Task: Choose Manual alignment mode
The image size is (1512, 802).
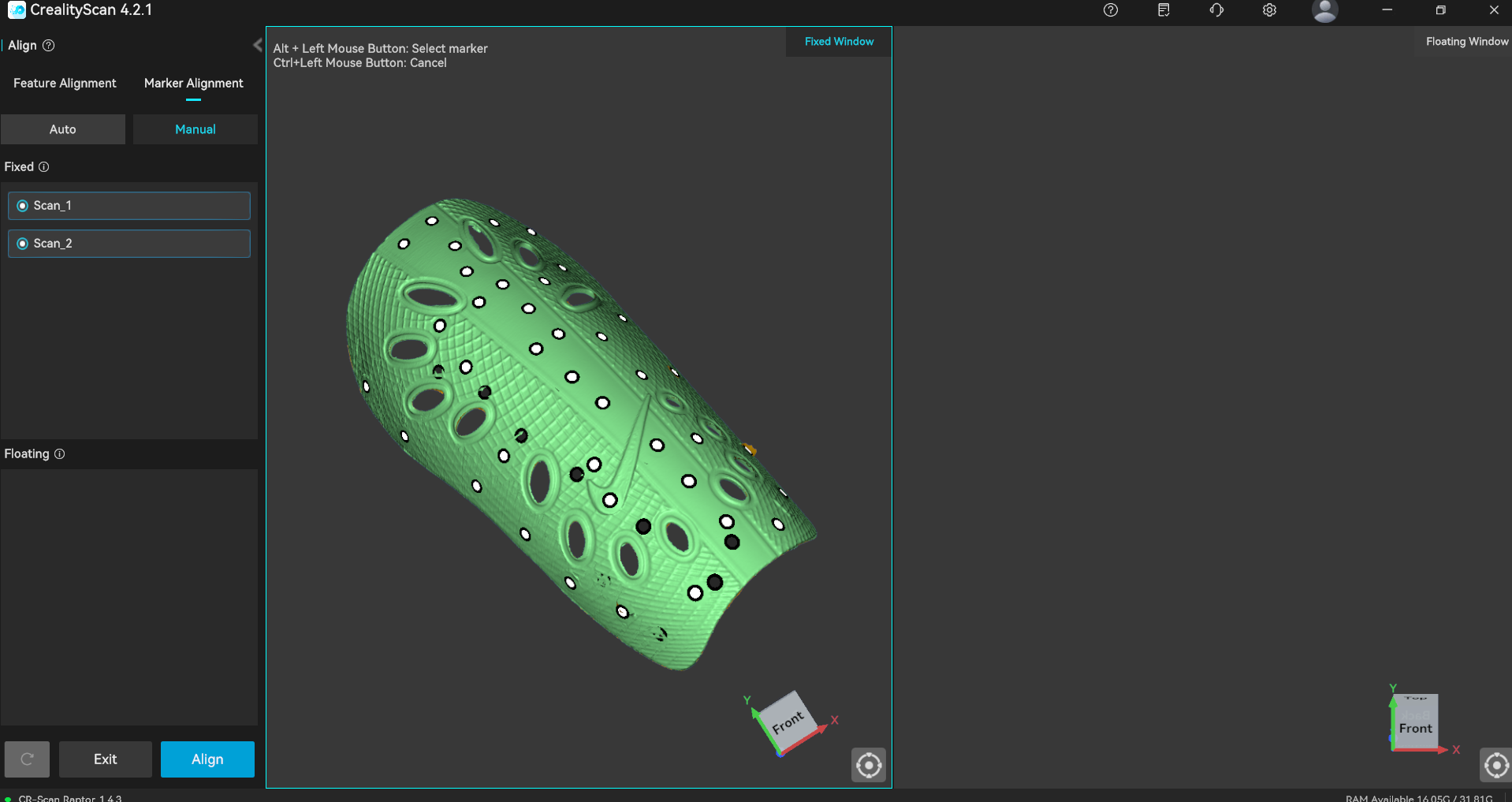Action: pos(196,129)
